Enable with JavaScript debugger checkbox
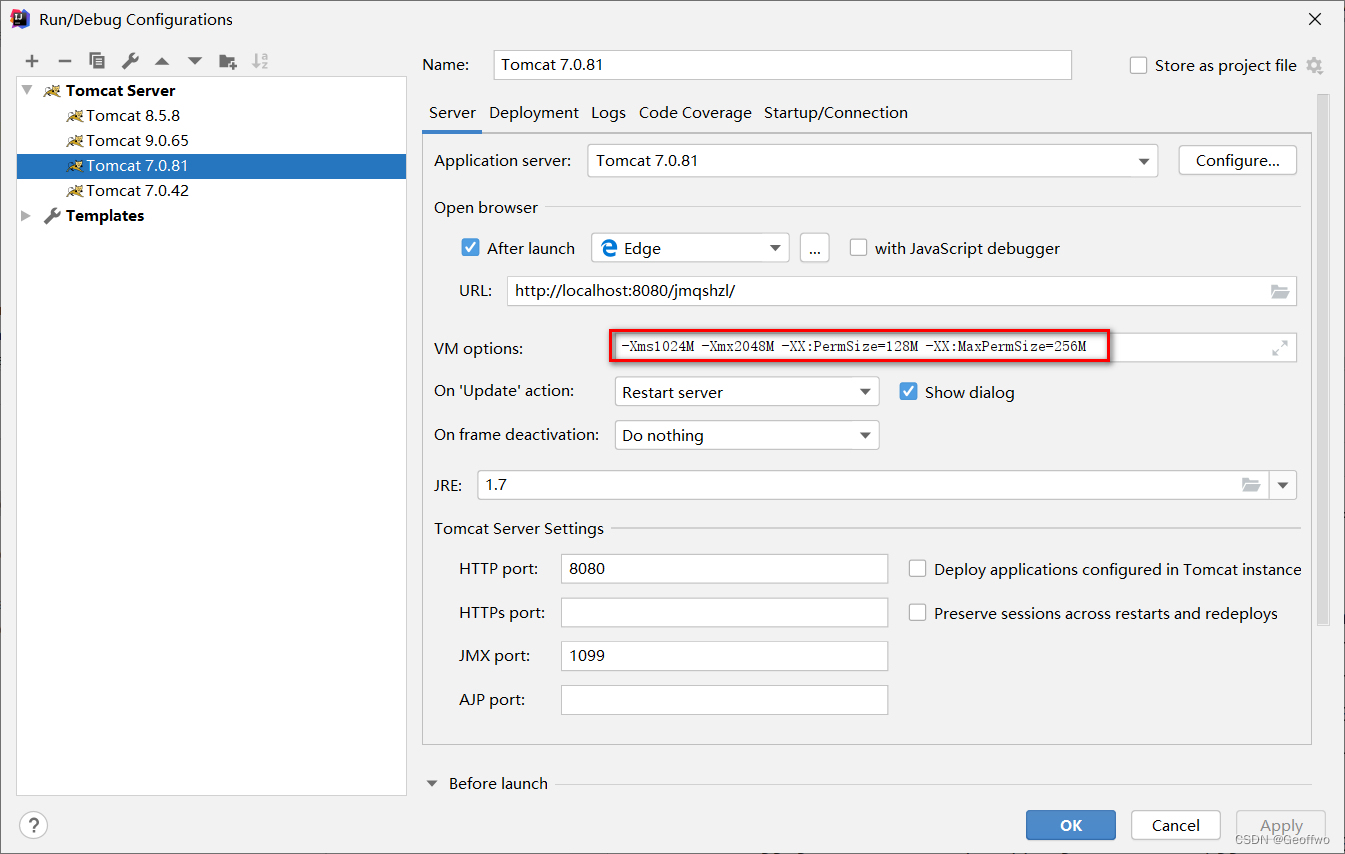This screenshot has height=854, width=1345. click(x=858, y=248)
